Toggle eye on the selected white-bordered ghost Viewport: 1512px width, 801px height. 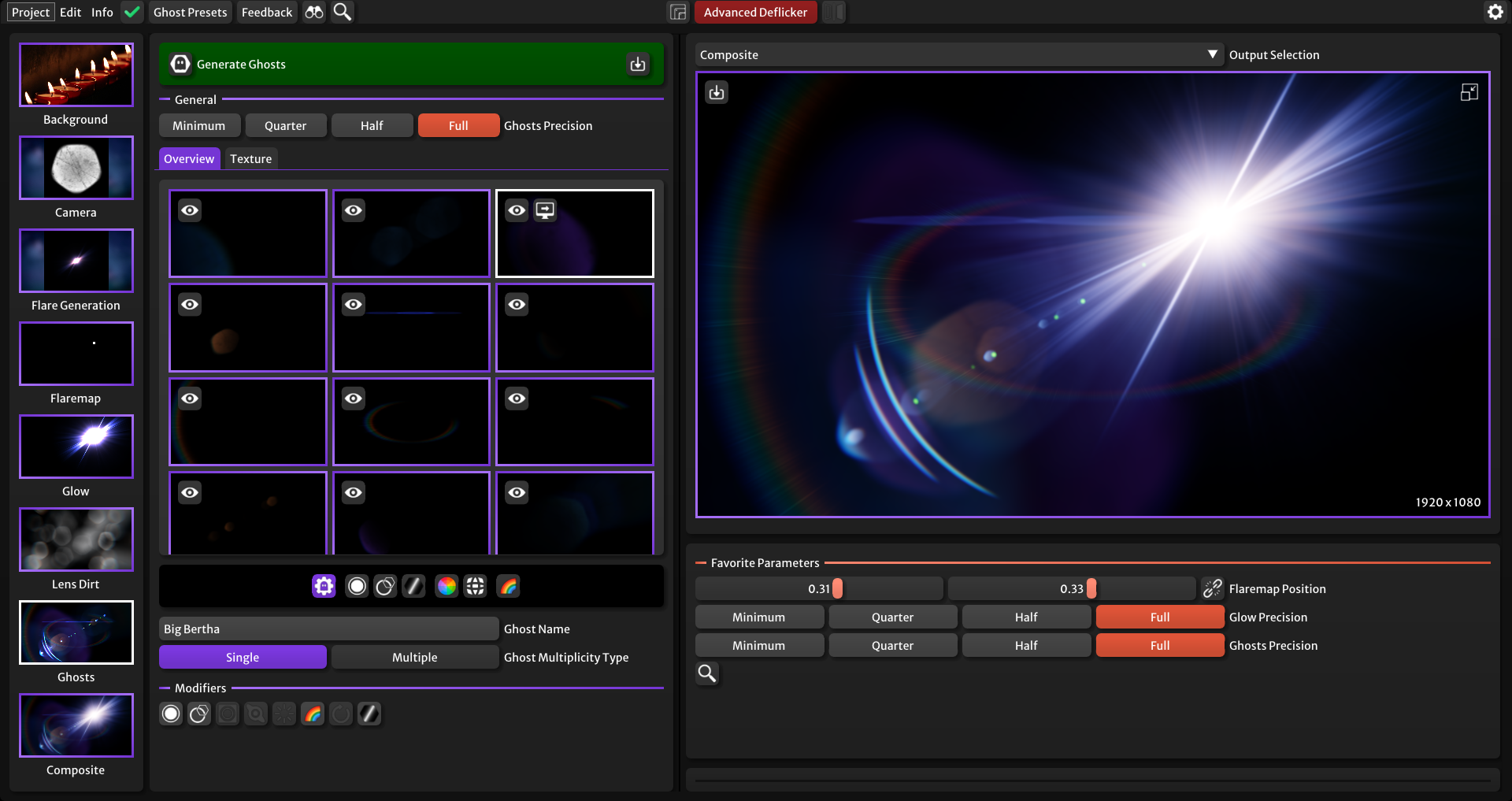pyautogui.click(x=517, y=210)
